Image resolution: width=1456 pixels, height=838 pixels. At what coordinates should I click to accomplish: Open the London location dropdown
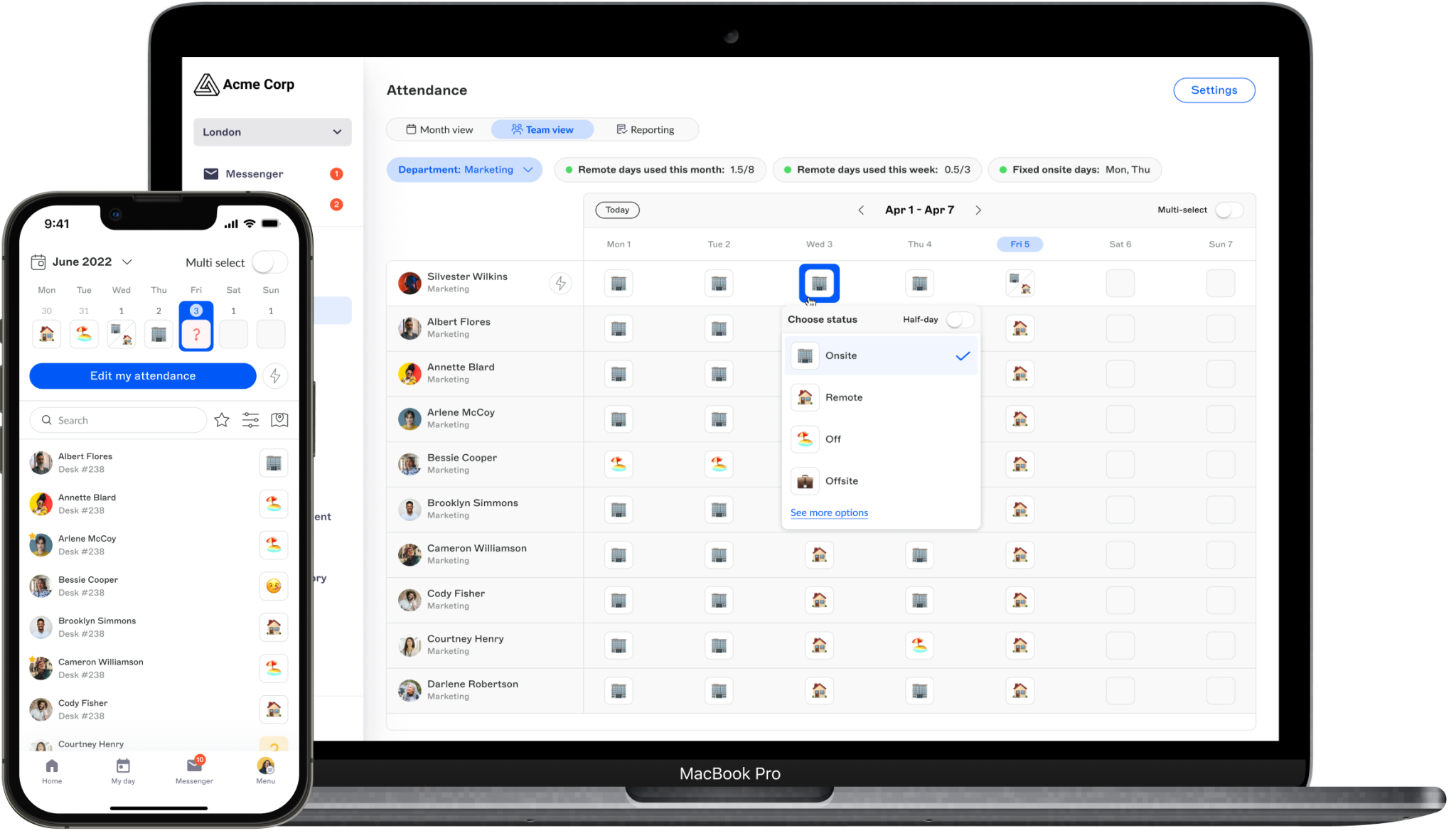pyautogui.click(x=272, y=132)
